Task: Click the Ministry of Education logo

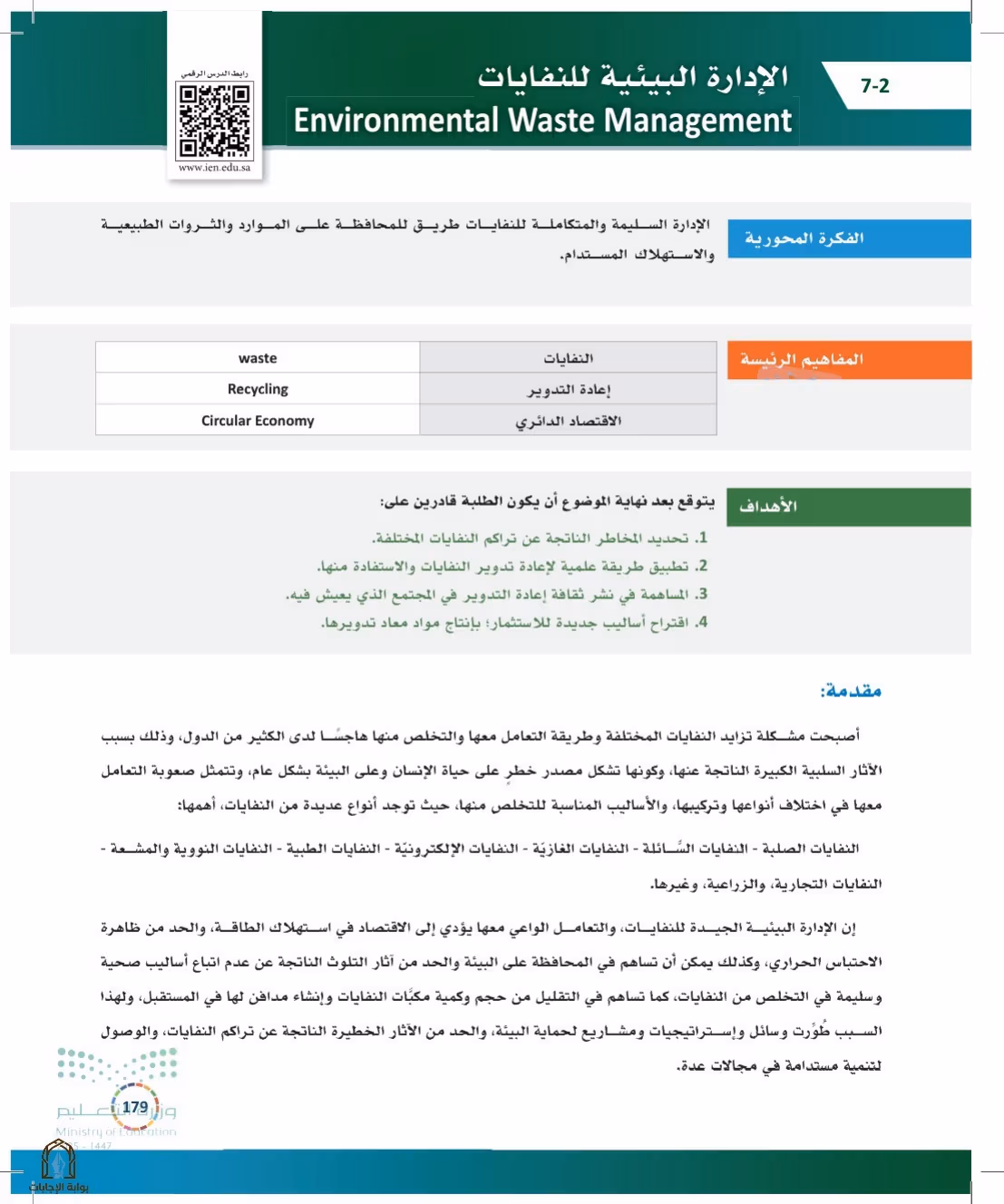Action: 117,1092
